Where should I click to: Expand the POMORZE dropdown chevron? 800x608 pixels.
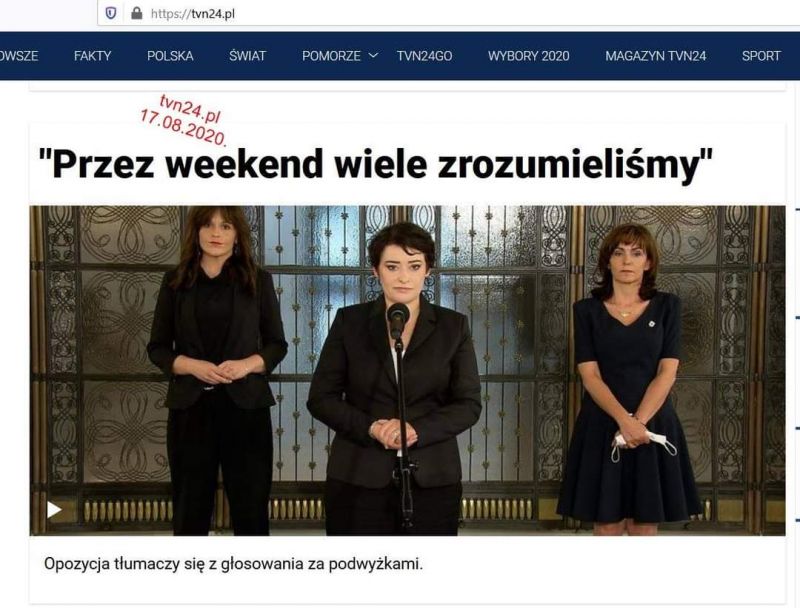tap(373, 55)
